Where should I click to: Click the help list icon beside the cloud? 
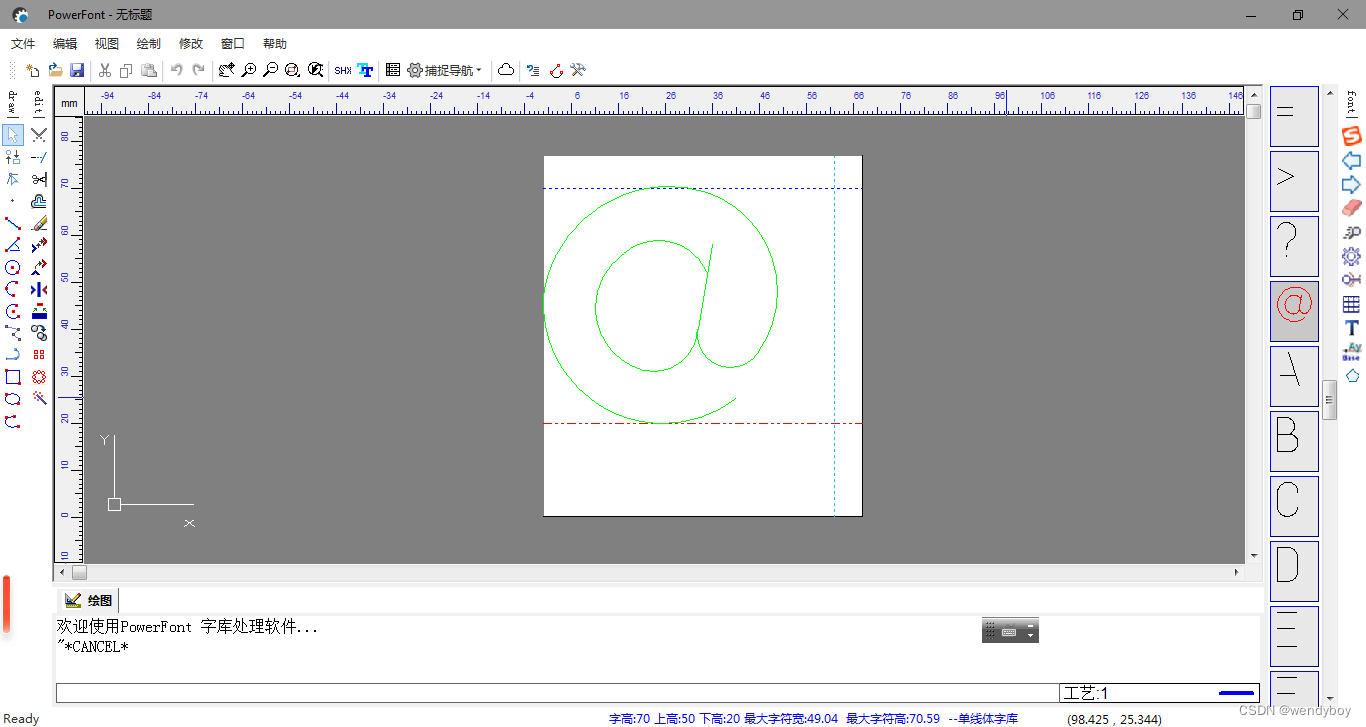533,70
